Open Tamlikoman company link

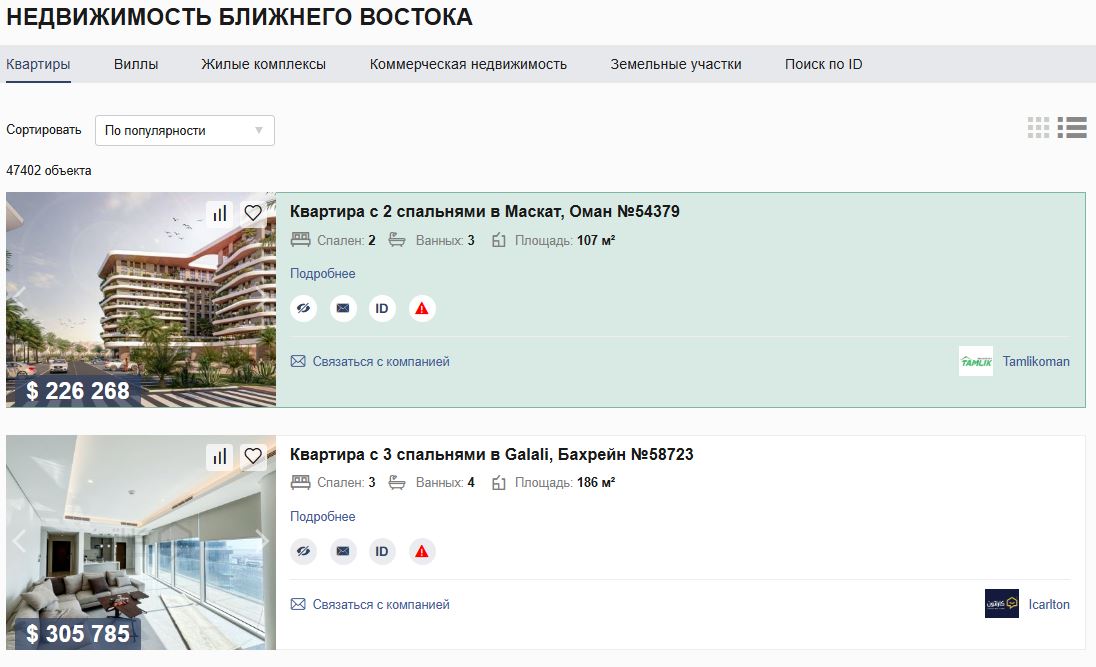[1036, 361]
